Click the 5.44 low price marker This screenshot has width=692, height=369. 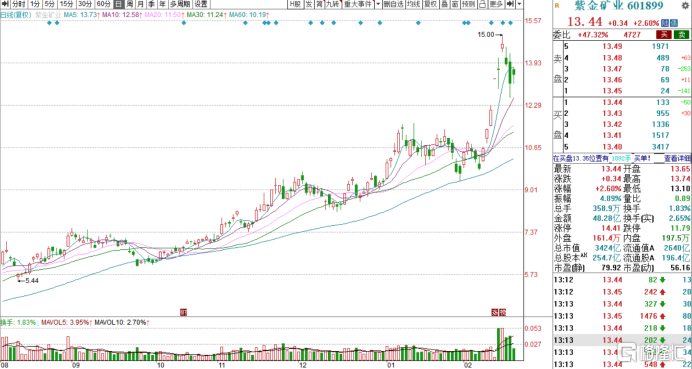point(32,281)
